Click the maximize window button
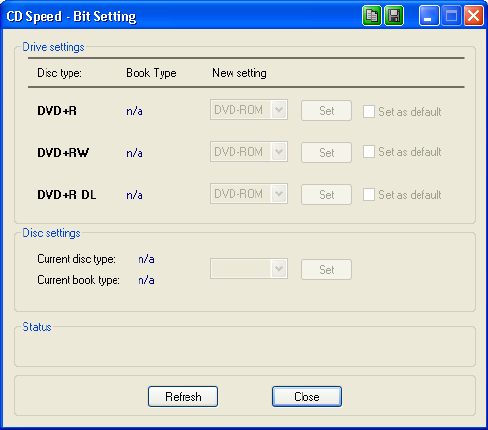 pos(451,15)
